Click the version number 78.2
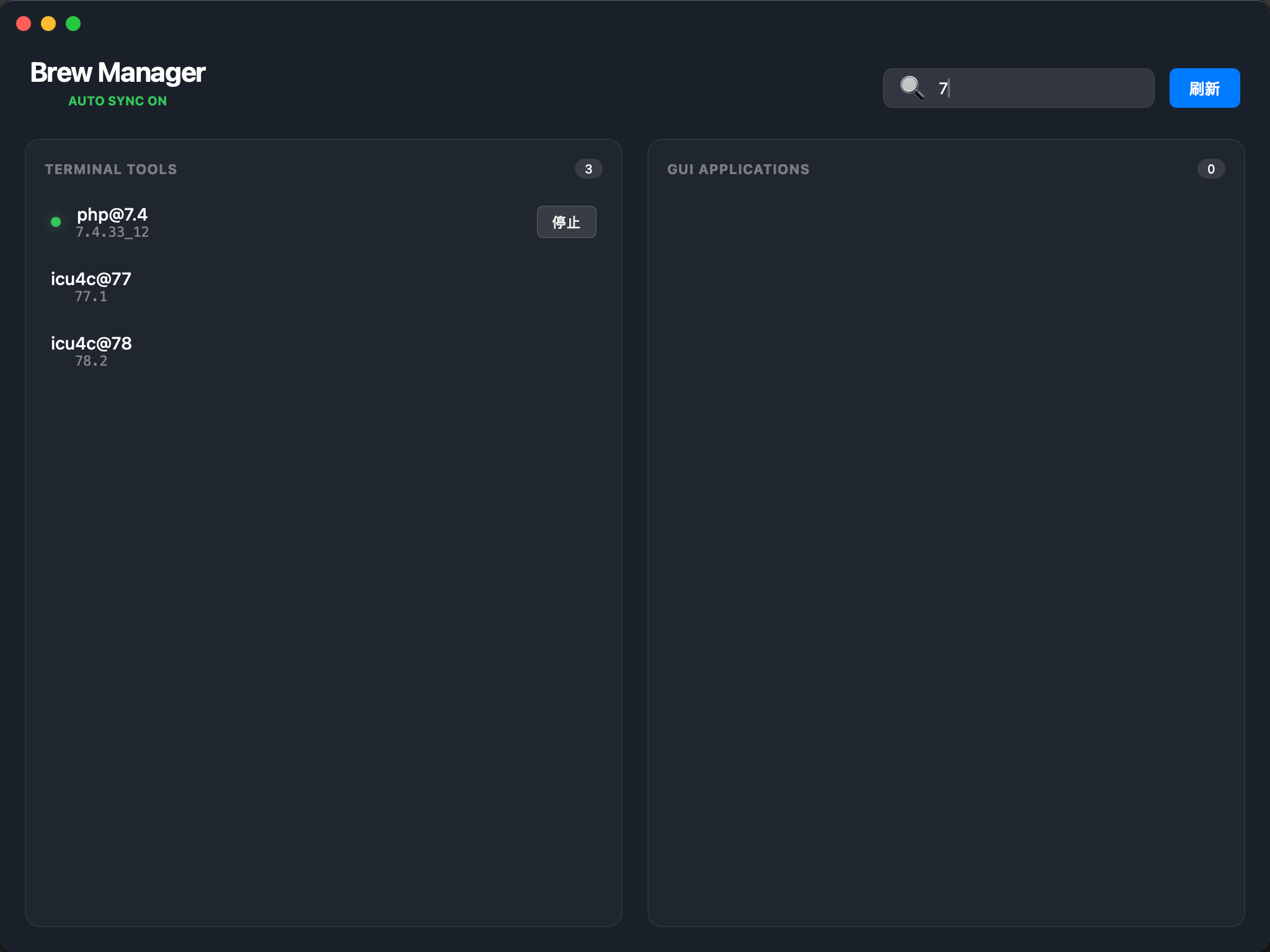This screenshot has height=952, width=1270. [91, 361]
